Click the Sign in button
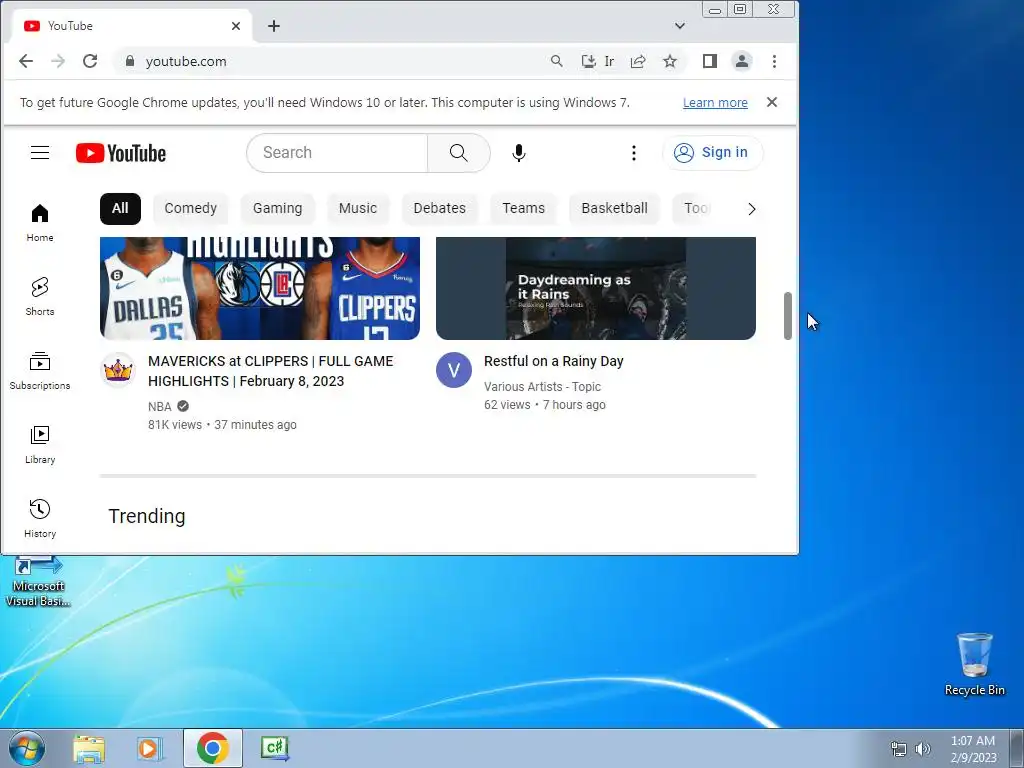The image size is (1024, 768). (x=712, y=153)
